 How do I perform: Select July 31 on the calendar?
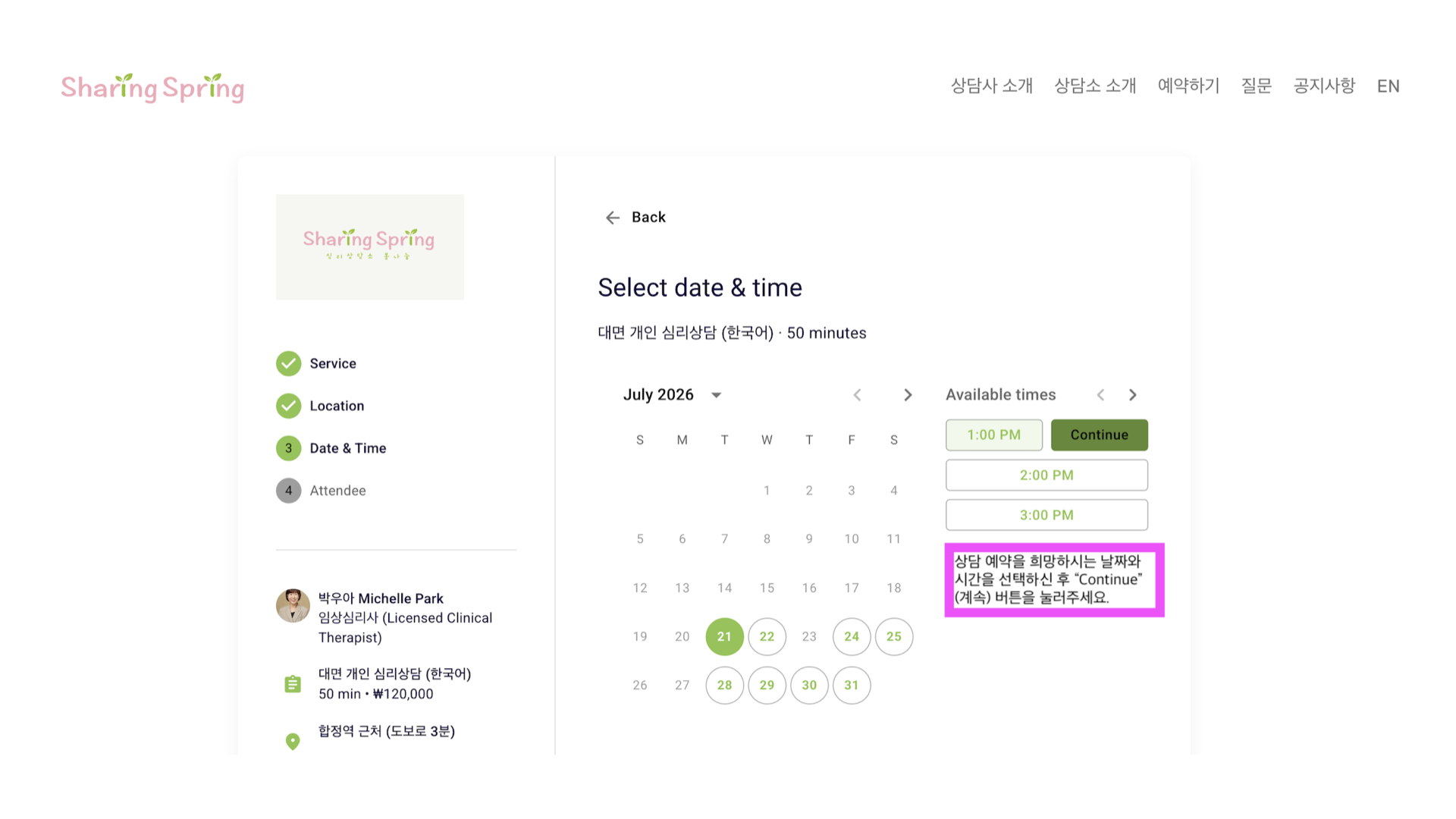pos(852,686)
